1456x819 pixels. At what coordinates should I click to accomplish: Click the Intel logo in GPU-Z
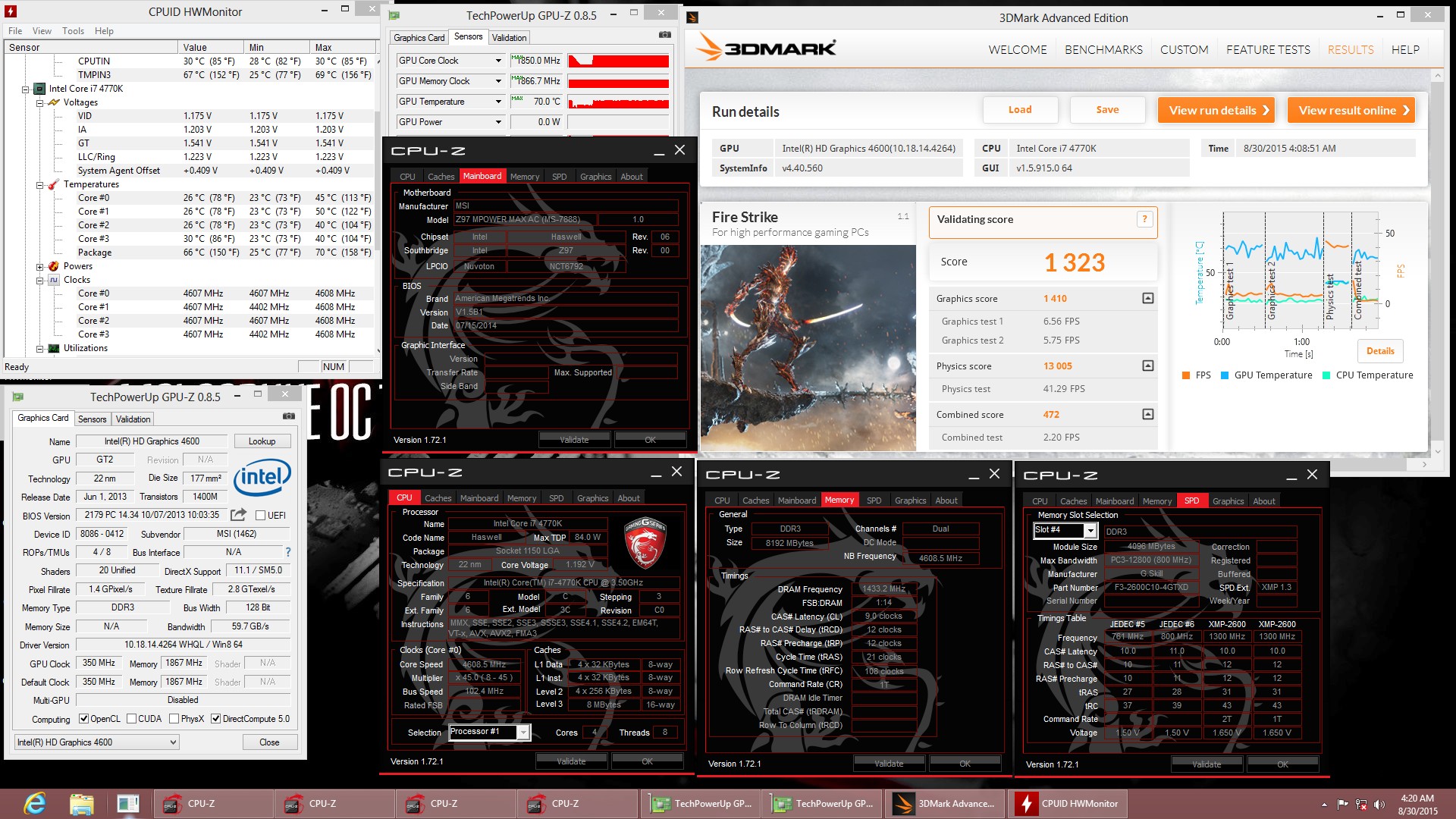[262, 477]
